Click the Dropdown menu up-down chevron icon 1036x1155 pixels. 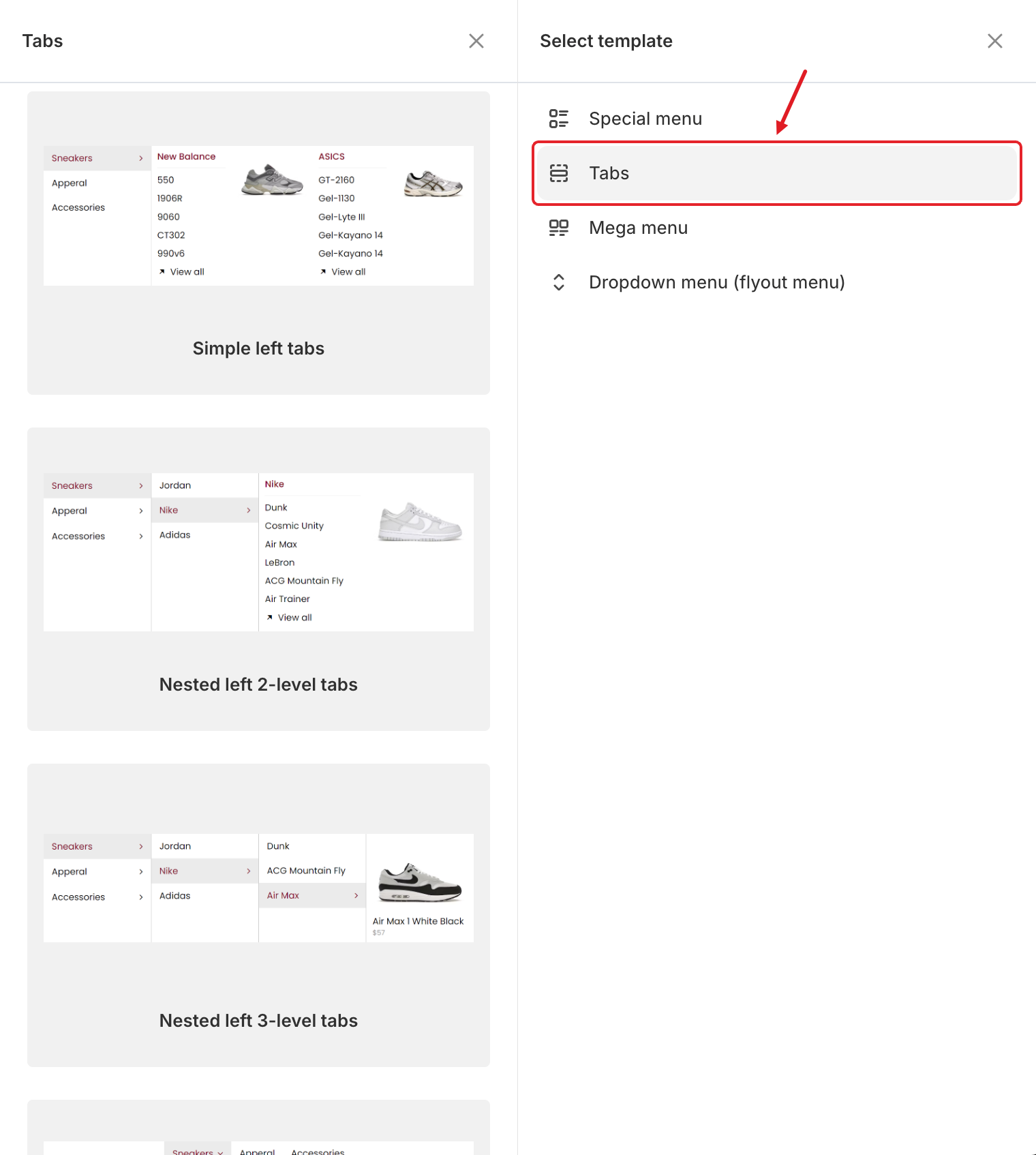[559, 282]
